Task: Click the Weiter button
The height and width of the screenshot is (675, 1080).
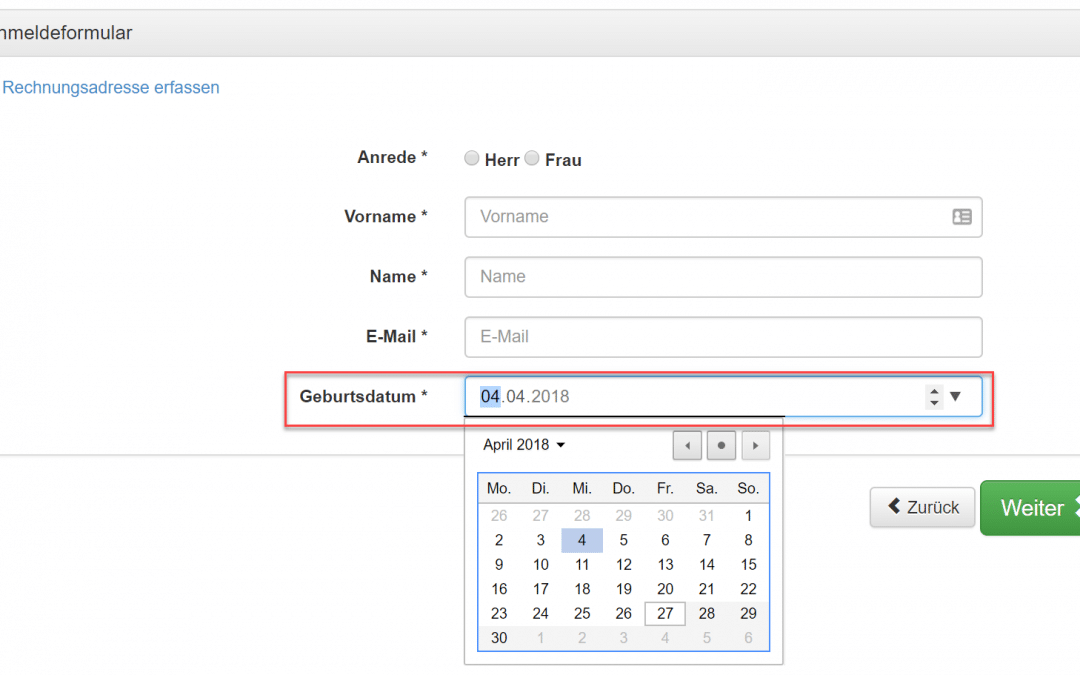Action: (1031, 508)
